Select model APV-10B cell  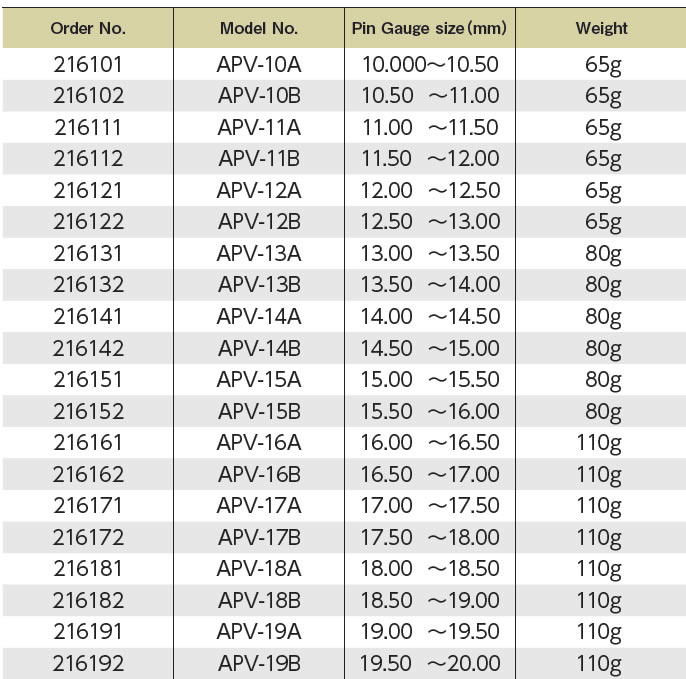click(x=259, y=96)
